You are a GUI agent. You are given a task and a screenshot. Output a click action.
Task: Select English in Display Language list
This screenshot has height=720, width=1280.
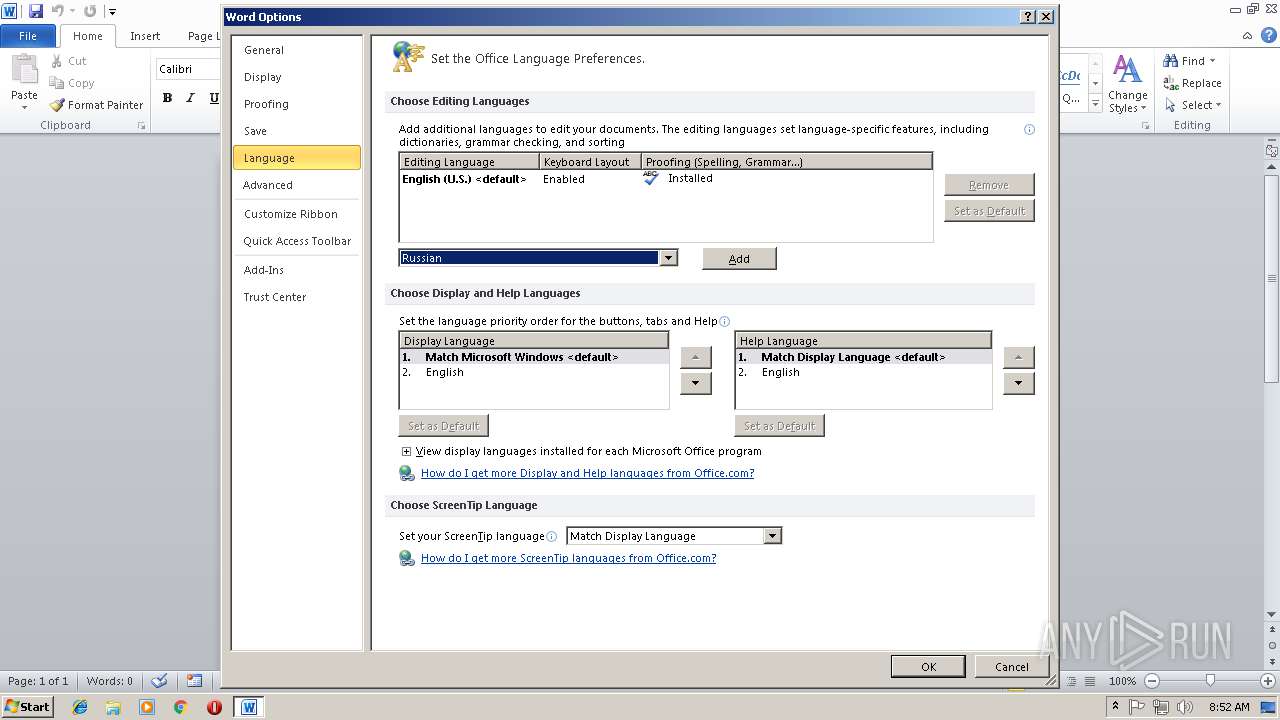[x=534, y=372]
